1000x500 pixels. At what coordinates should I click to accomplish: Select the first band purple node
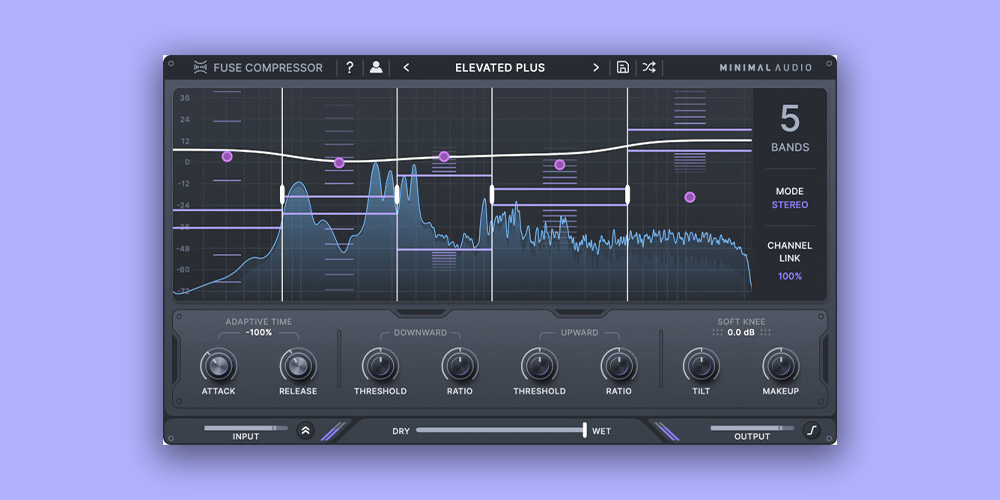[x=227, y=156]
